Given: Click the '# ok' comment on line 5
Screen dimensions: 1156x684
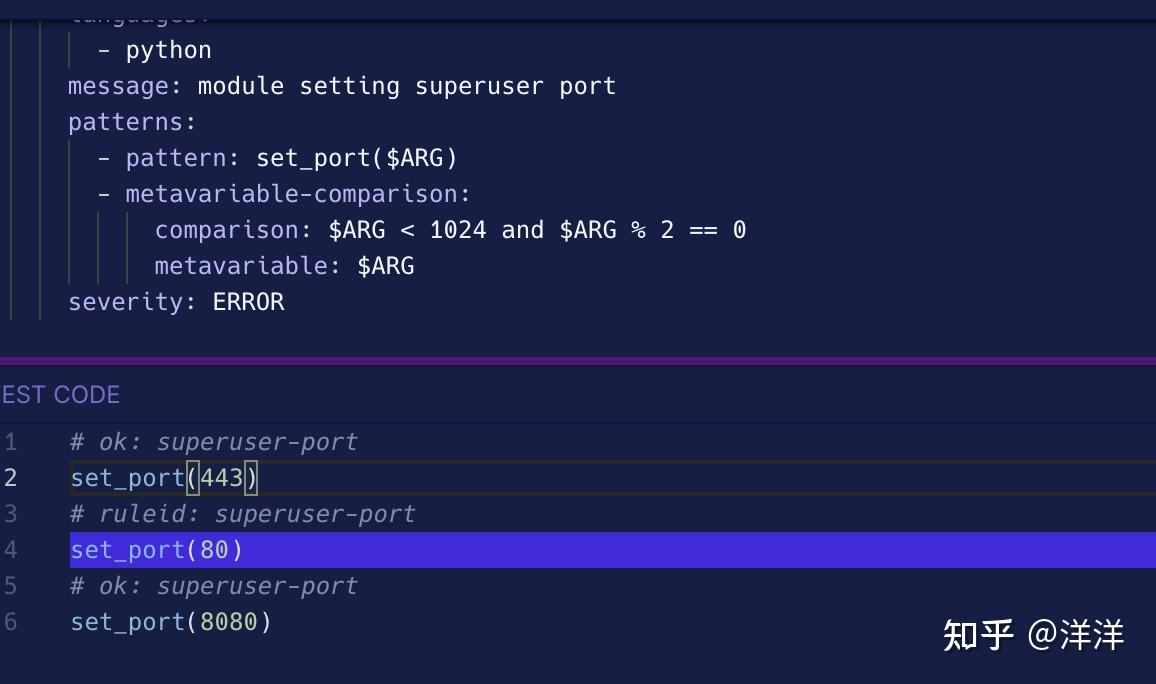Looking at the screenshot, I should [x=214, y=586].
